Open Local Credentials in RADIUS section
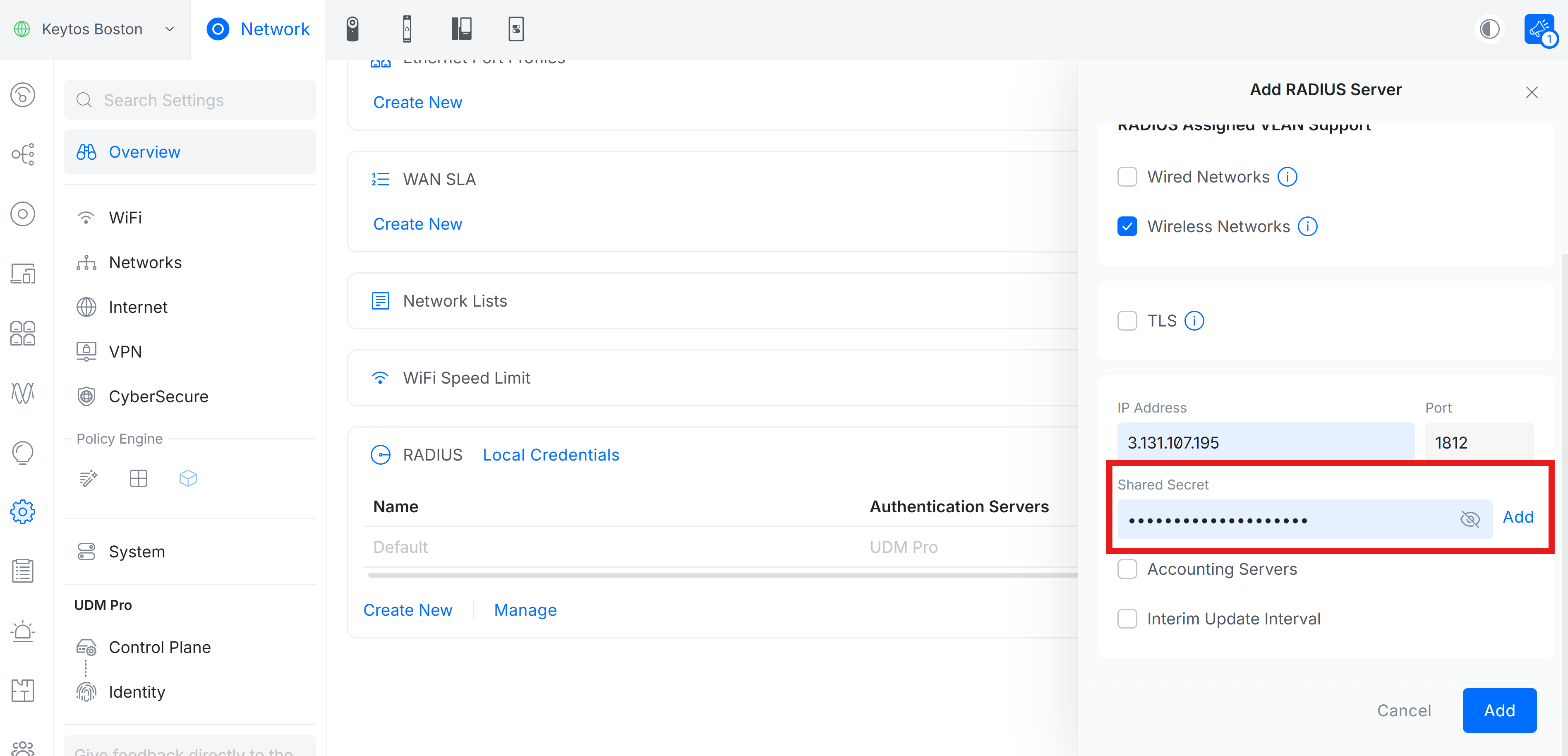 (x=550, y=454)
